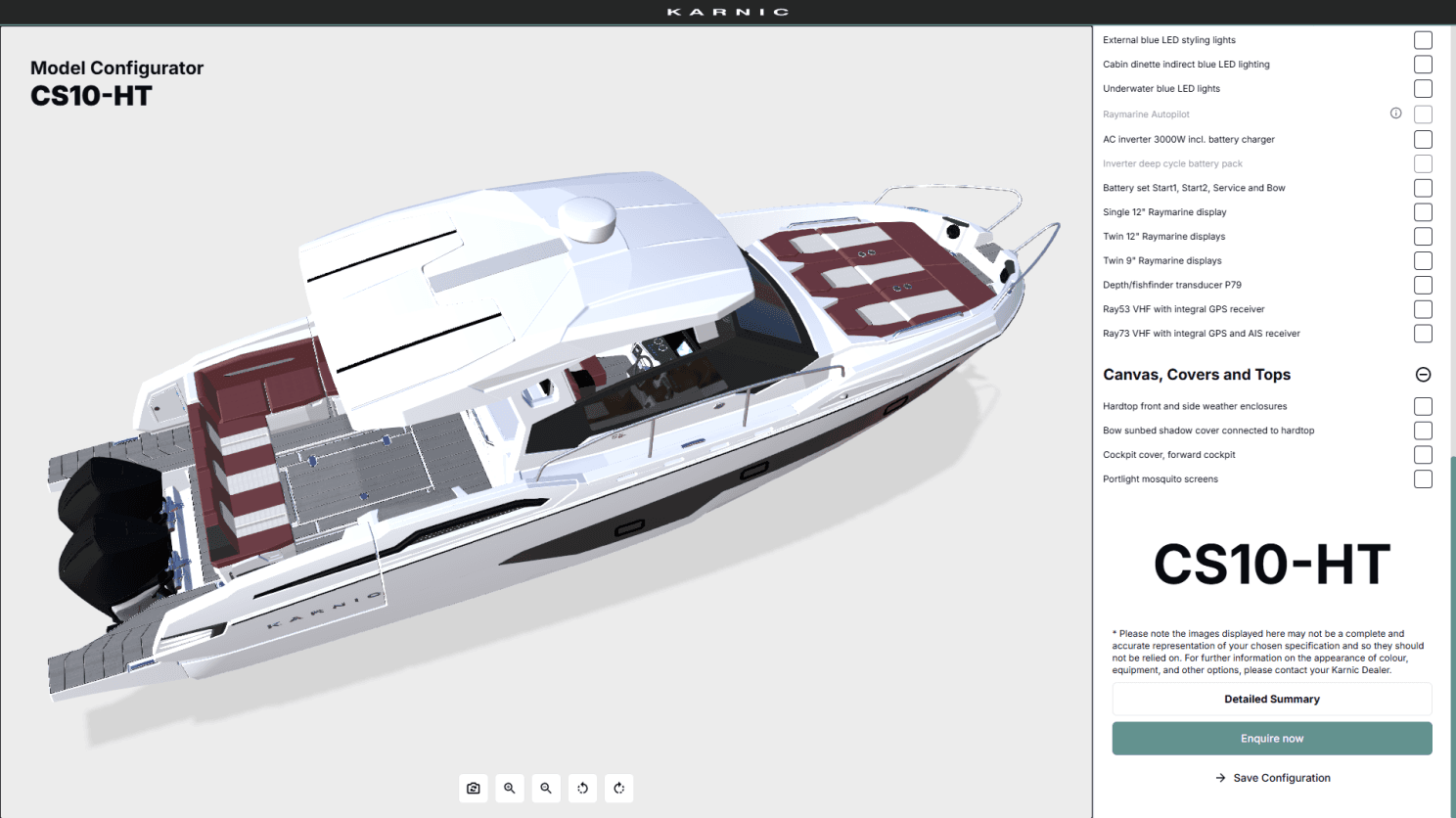This screenshot has width=1456, height=818.
Task: Check AC inverter 3000W incl. battery charger
Action: [1422, 139]
